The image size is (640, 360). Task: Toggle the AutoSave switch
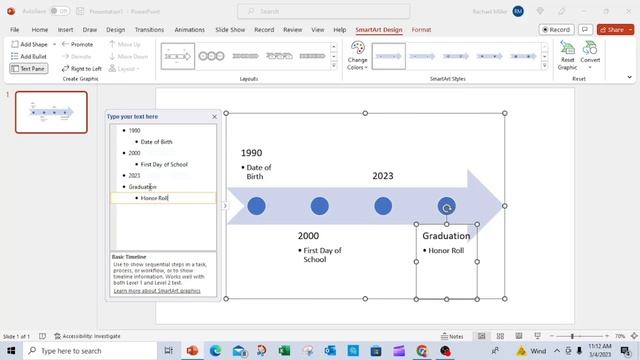pyautogui.click(x=59, y=11)
